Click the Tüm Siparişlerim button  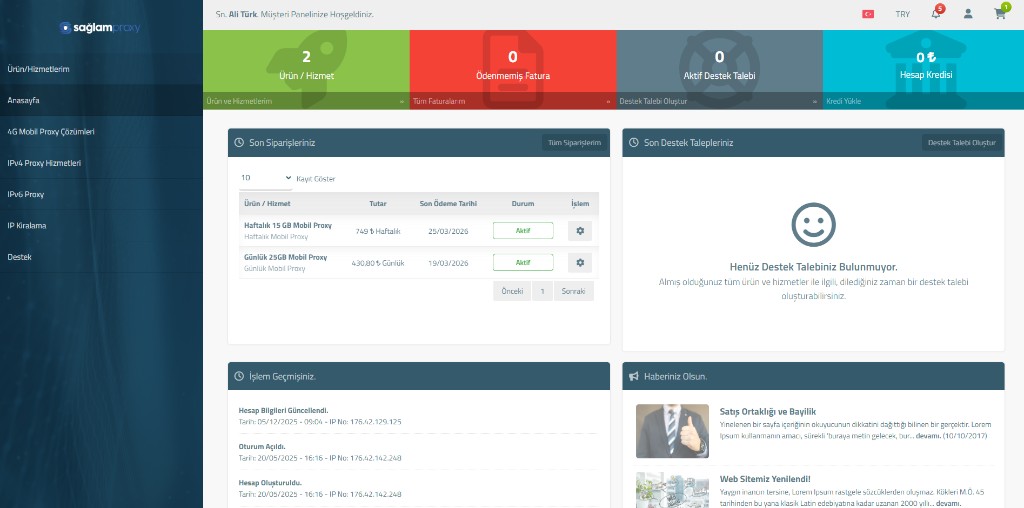pyautogui.click(x=574, y=143)
